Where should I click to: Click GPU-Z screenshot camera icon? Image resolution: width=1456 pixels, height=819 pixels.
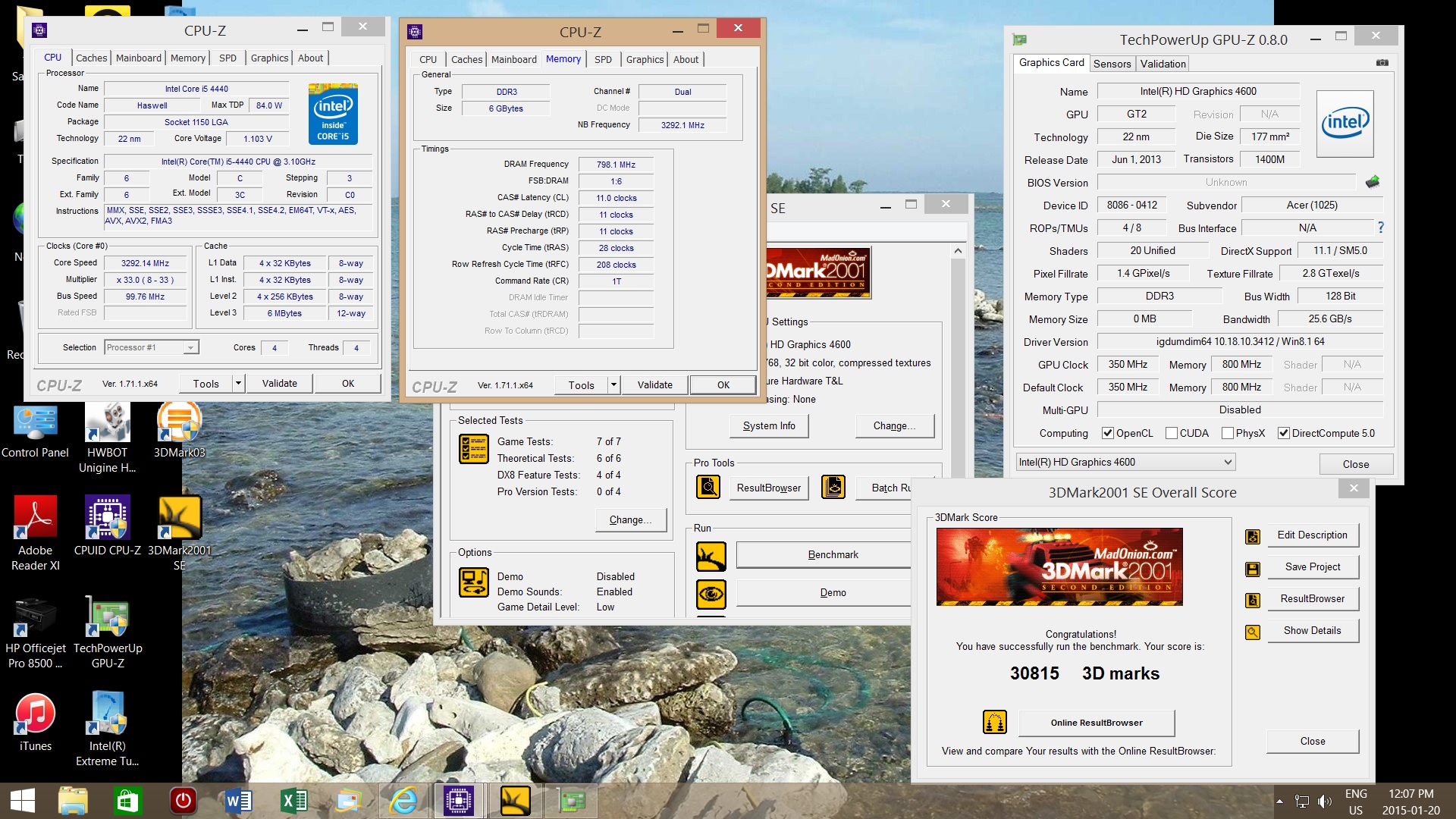coord(1382,63)
